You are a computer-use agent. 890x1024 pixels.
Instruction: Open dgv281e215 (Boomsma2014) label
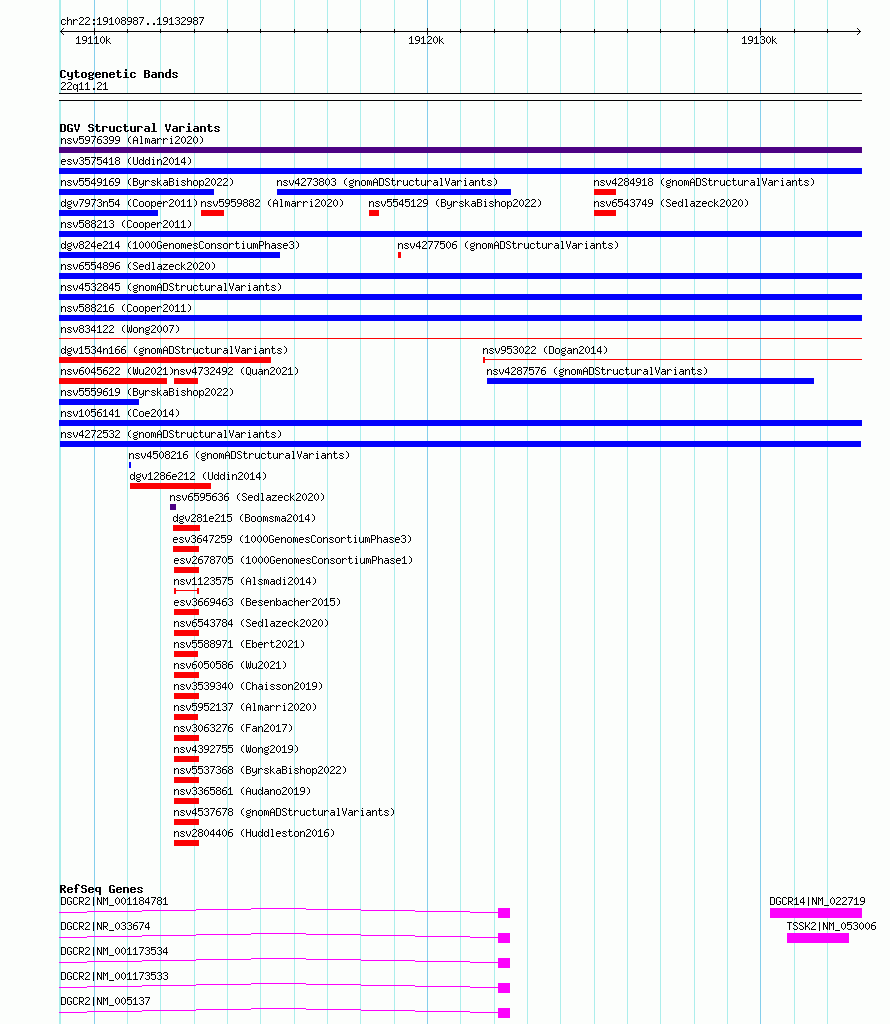click(x=244, y=518)
